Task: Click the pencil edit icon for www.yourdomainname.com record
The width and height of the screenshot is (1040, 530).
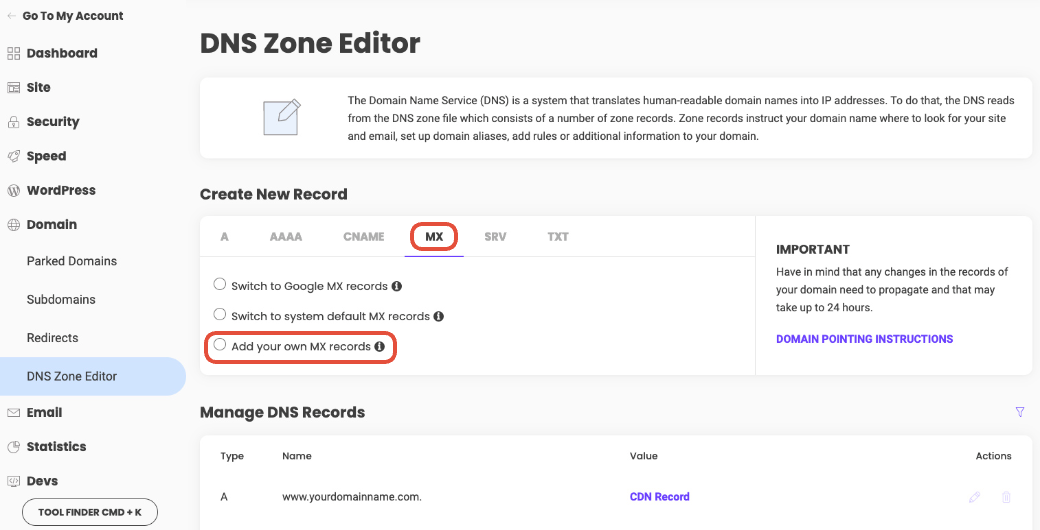Action: (x=974, y=497)
